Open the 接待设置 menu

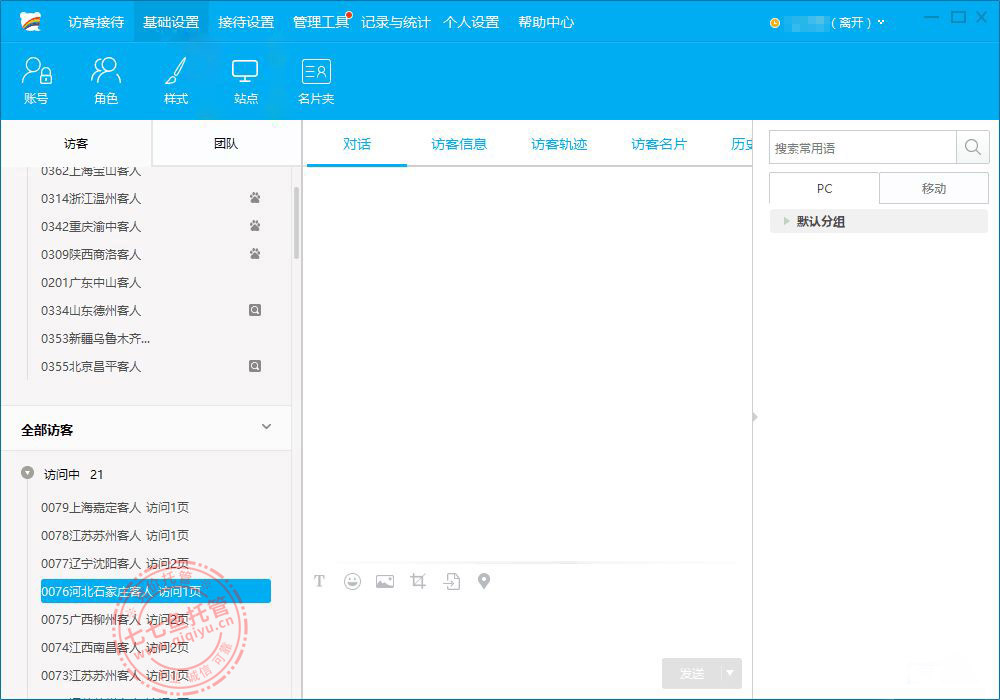(x=246, y=22)
